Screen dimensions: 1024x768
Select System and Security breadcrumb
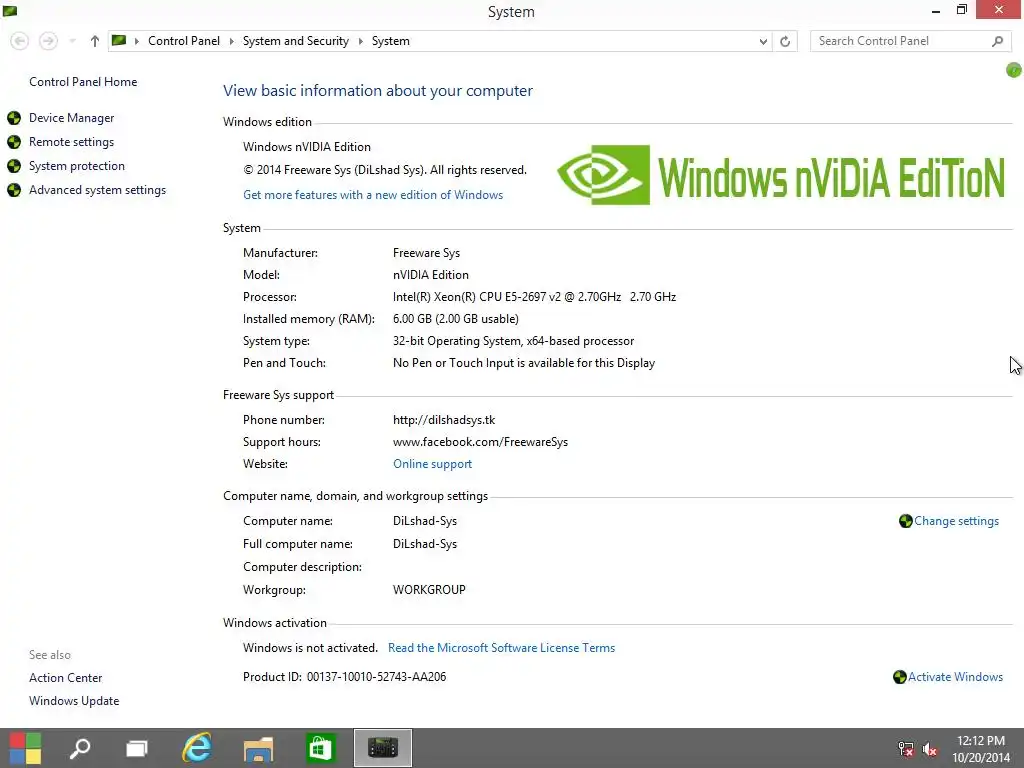295,40
